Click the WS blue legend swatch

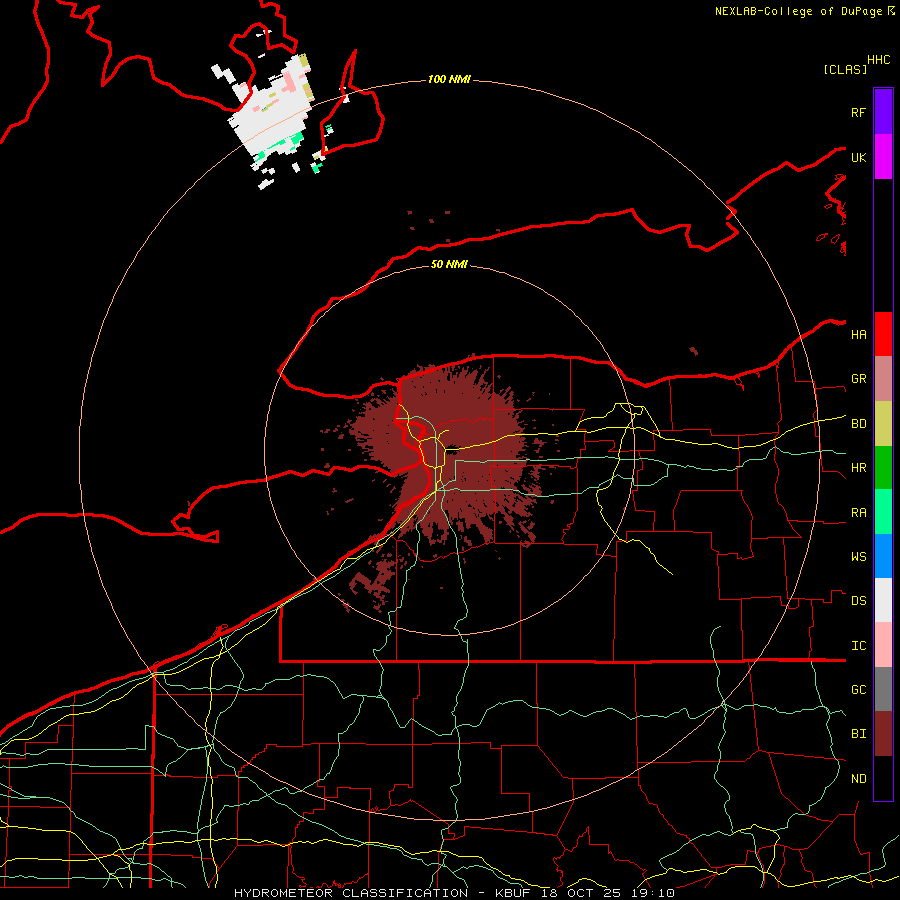pos(883,556)
